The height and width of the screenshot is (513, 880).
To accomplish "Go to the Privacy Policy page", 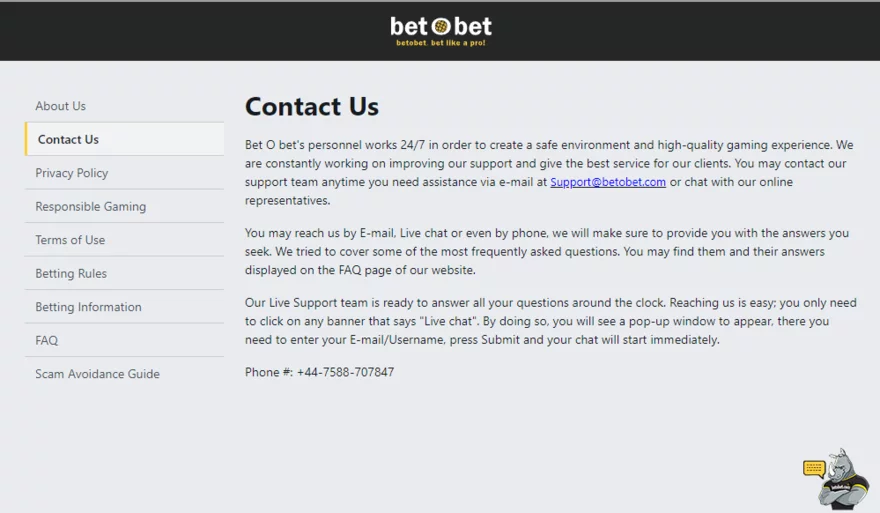I will (x=72, y=173).
